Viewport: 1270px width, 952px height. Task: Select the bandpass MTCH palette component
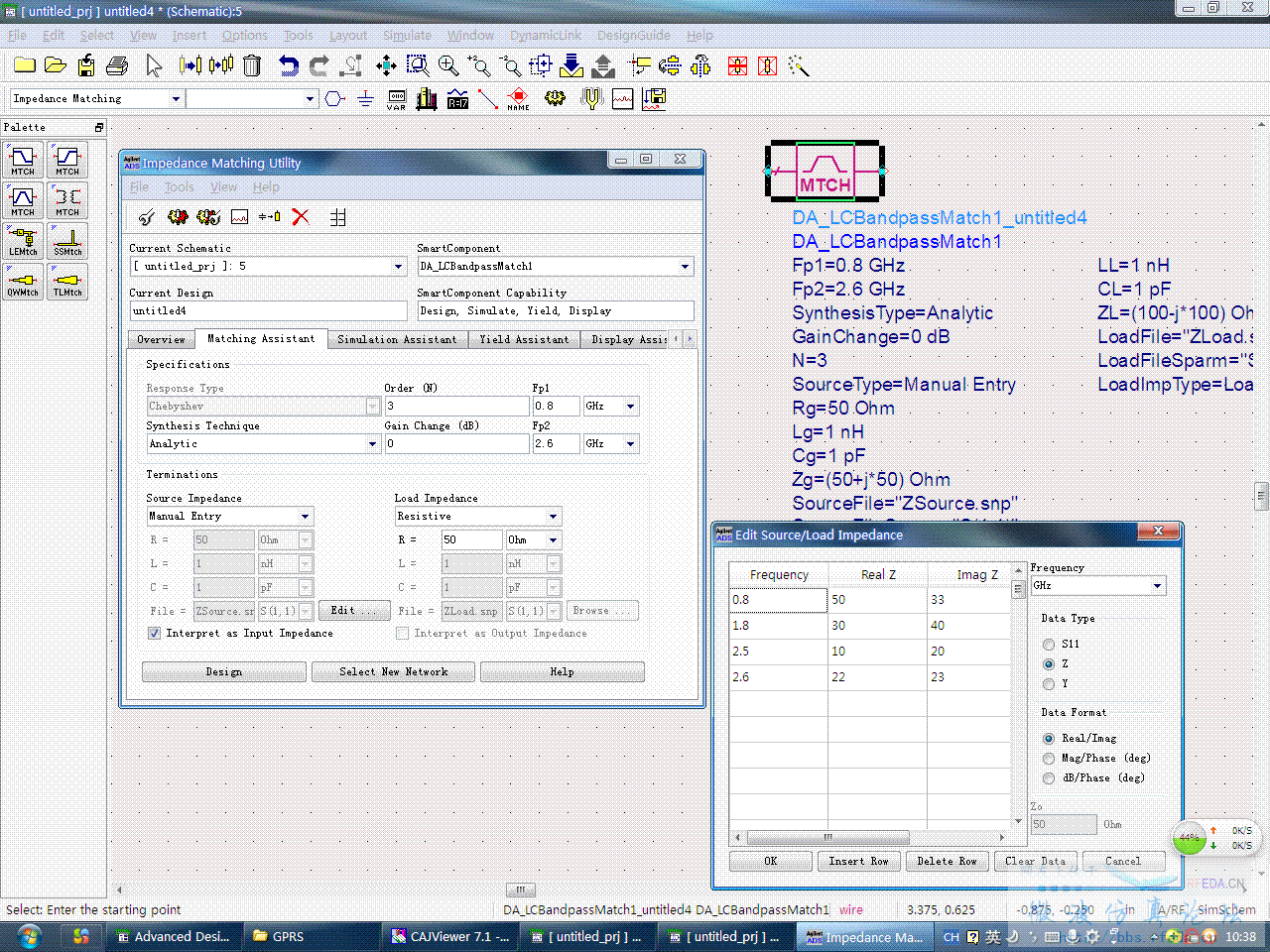click(x=23, y=200)
